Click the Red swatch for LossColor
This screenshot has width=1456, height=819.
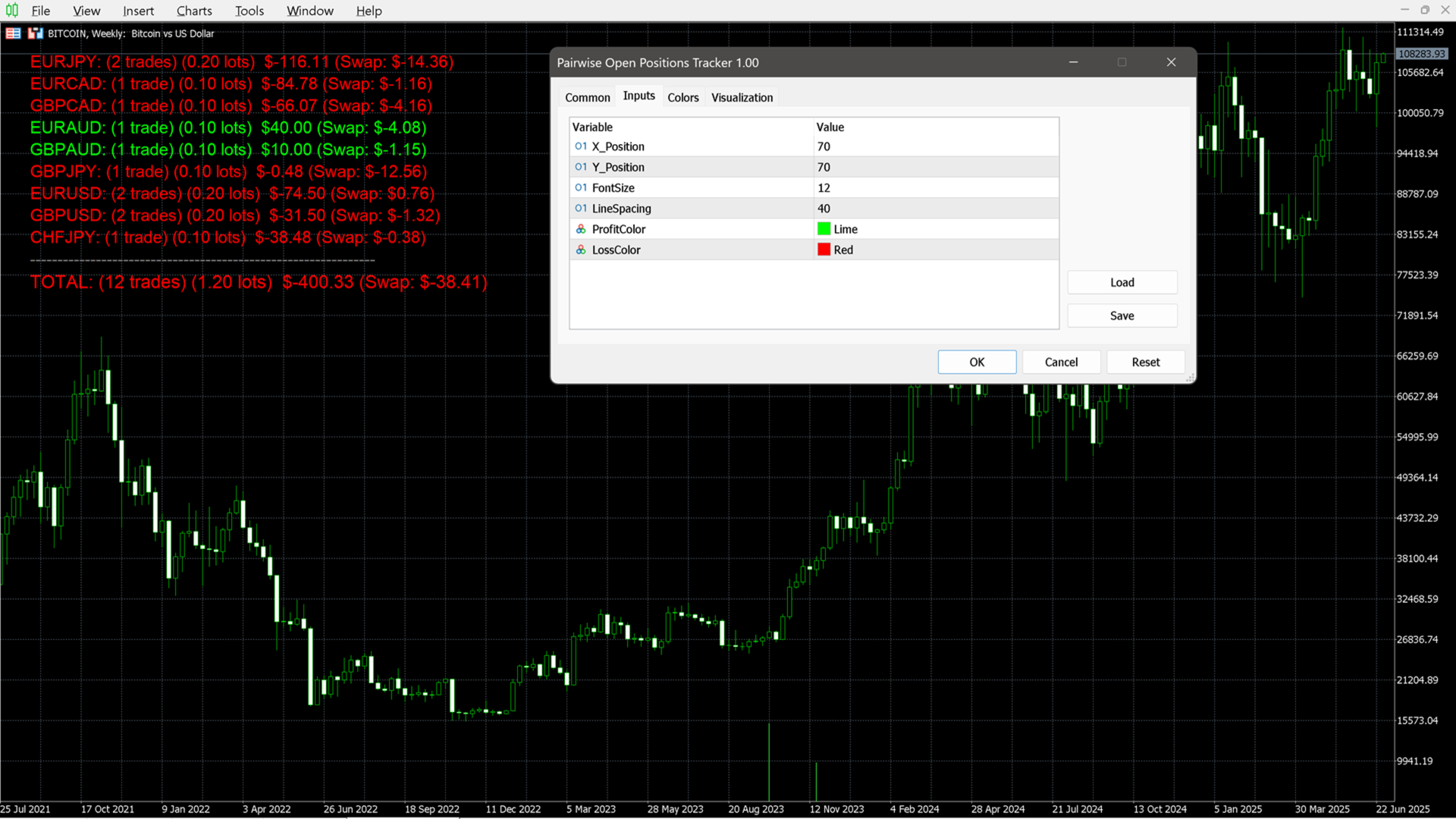click(824, 249)
